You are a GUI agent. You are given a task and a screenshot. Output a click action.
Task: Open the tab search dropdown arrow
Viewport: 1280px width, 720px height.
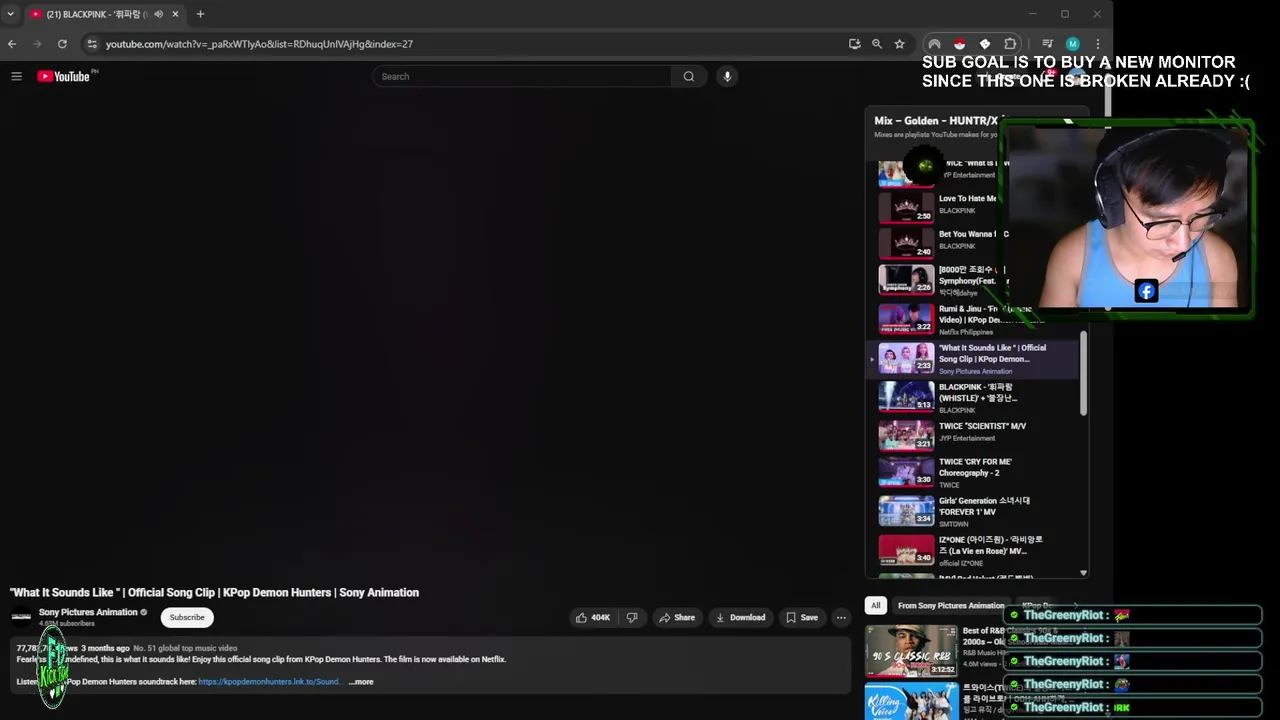tap(11, 14)
